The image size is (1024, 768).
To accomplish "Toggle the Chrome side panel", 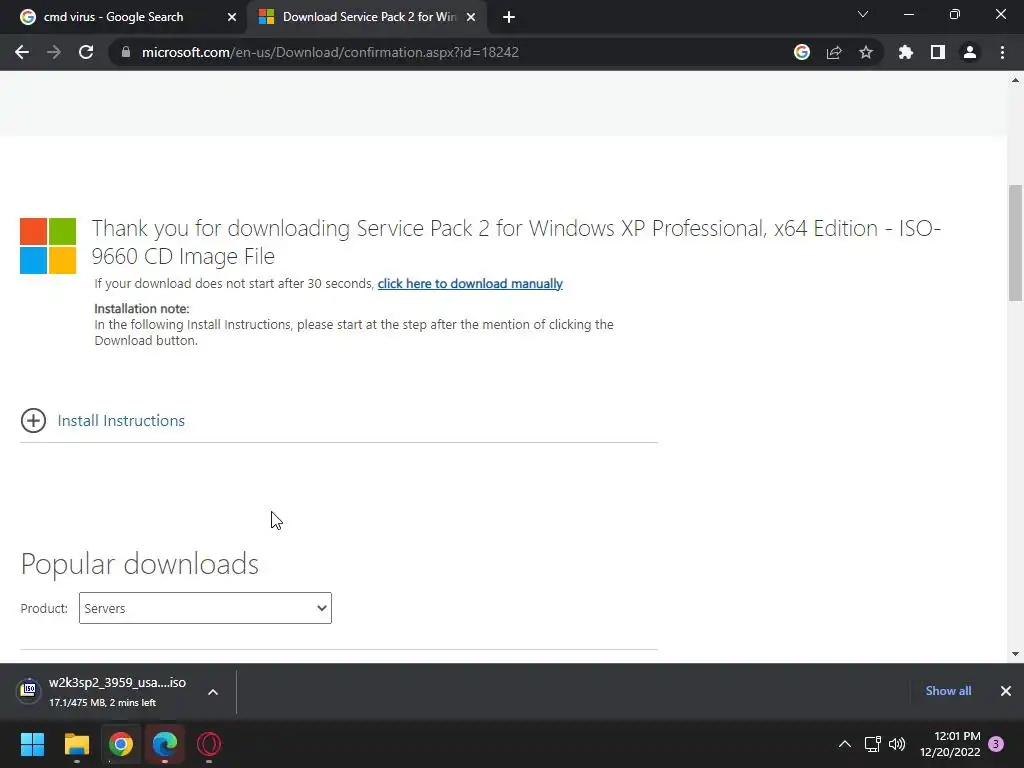I will (938, 52).
